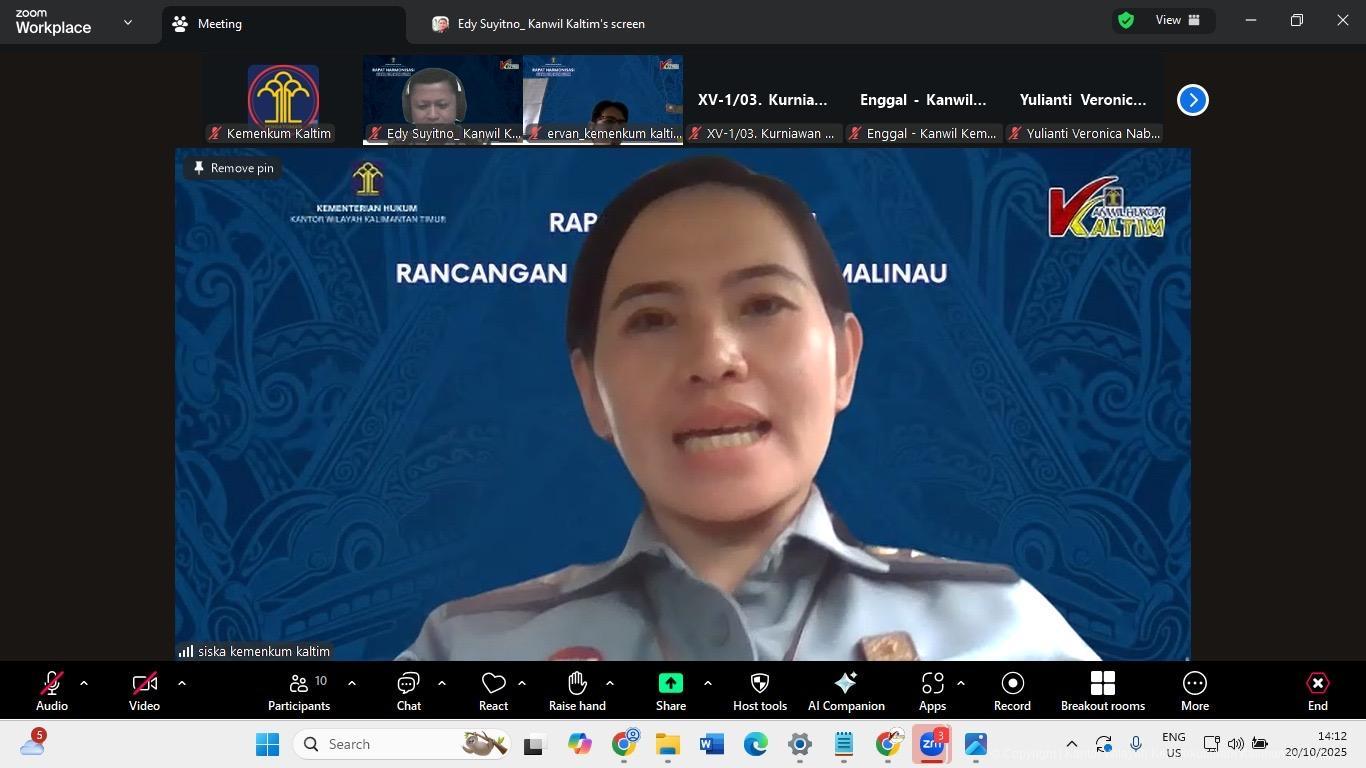Screen dimensions: 1366x768
Task: Click Remove pin on pinned video
Action: [233, 168]
